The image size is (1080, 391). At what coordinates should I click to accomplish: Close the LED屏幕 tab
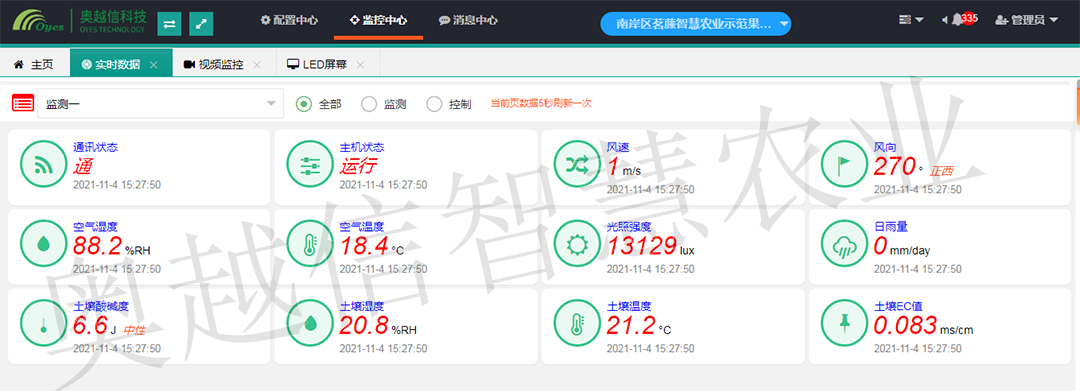[360, 65]
